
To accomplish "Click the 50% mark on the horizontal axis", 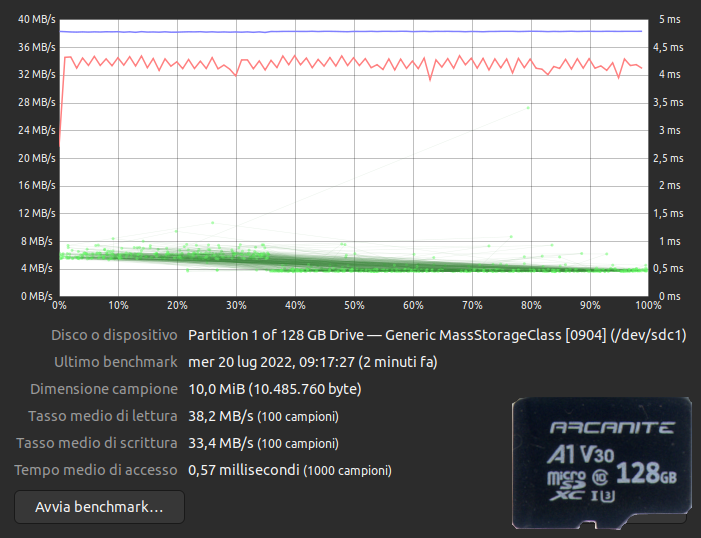I will coord(353,305).
